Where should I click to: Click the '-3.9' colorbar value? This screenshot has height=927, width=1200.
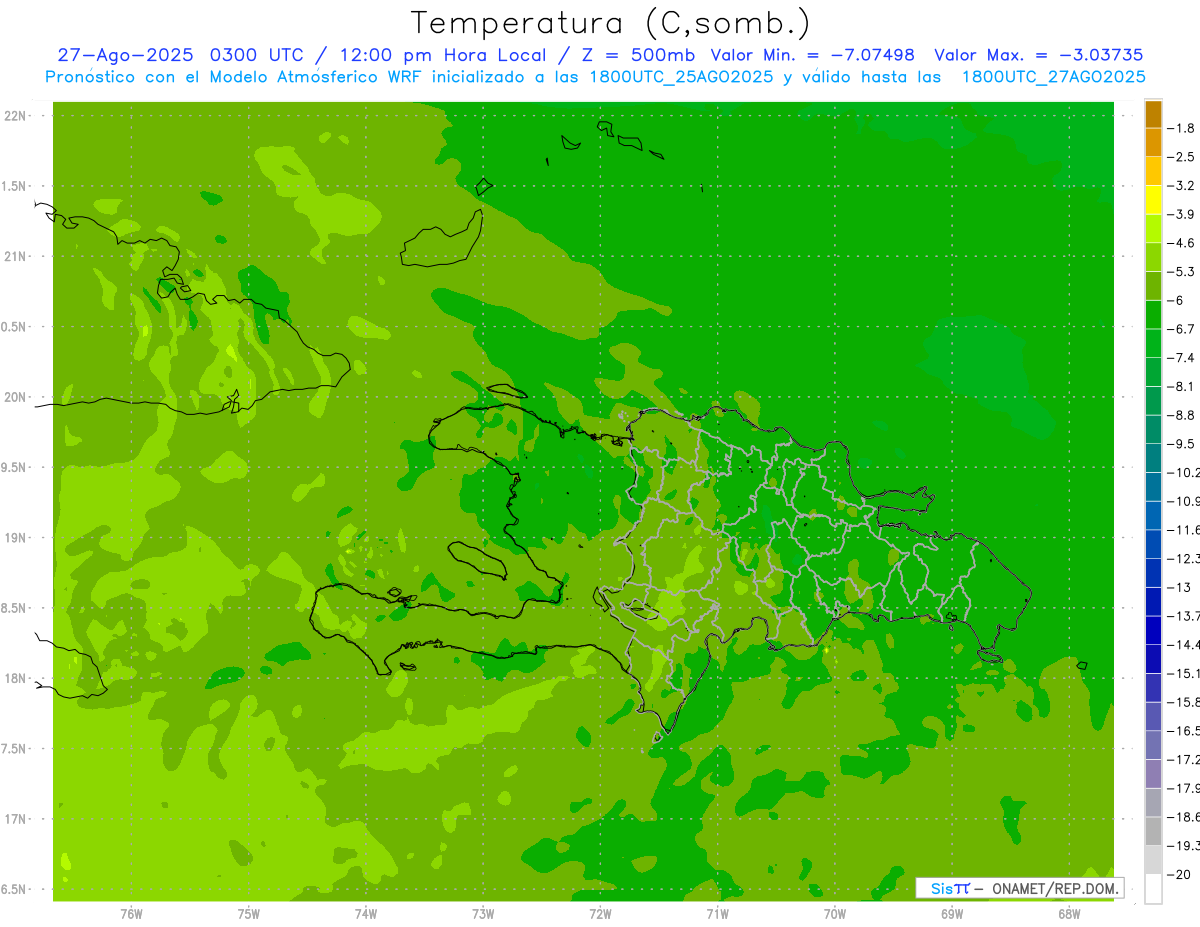[1182, 214]
